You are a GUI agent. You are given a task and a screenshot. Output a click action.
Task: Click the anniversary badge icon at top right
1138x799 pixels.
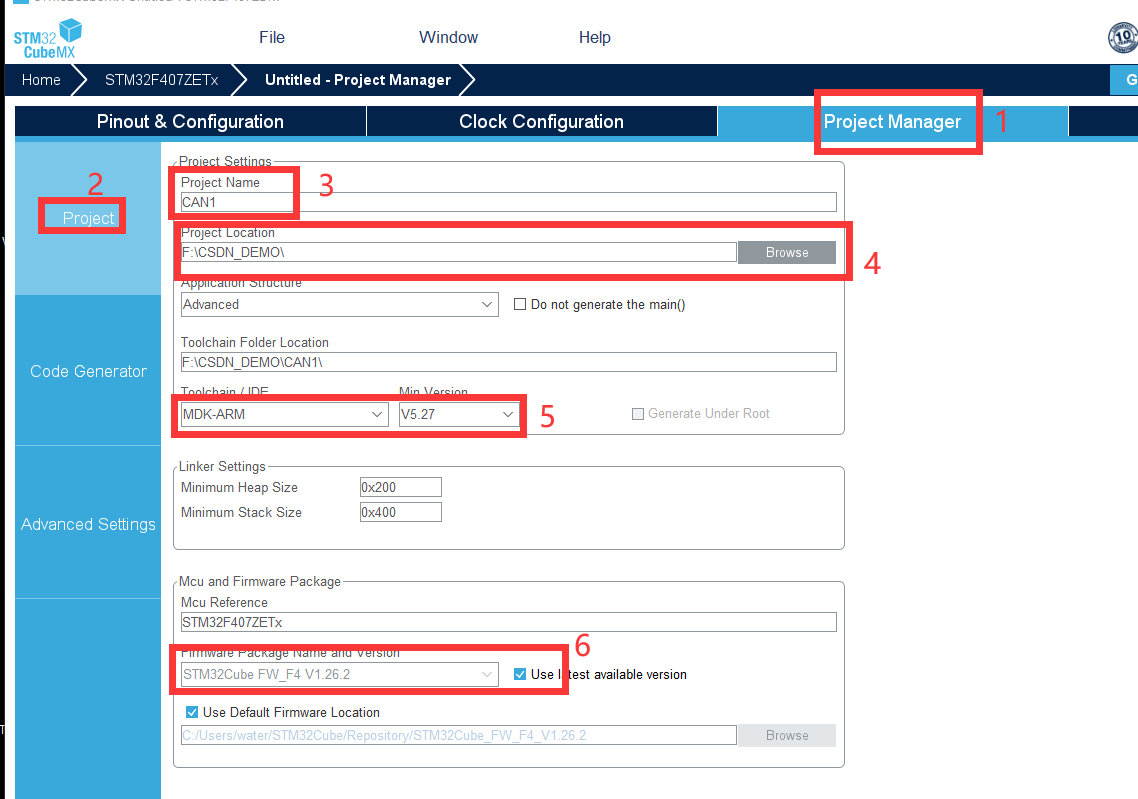click(1123, 37)
